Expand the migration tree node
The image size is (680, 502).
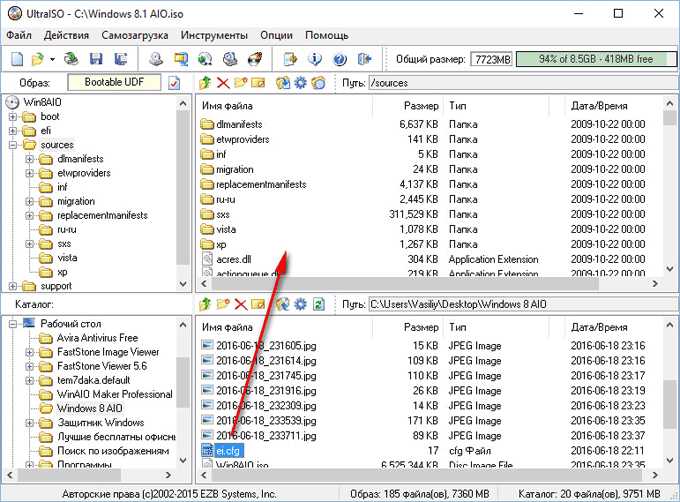click(29, 202)
